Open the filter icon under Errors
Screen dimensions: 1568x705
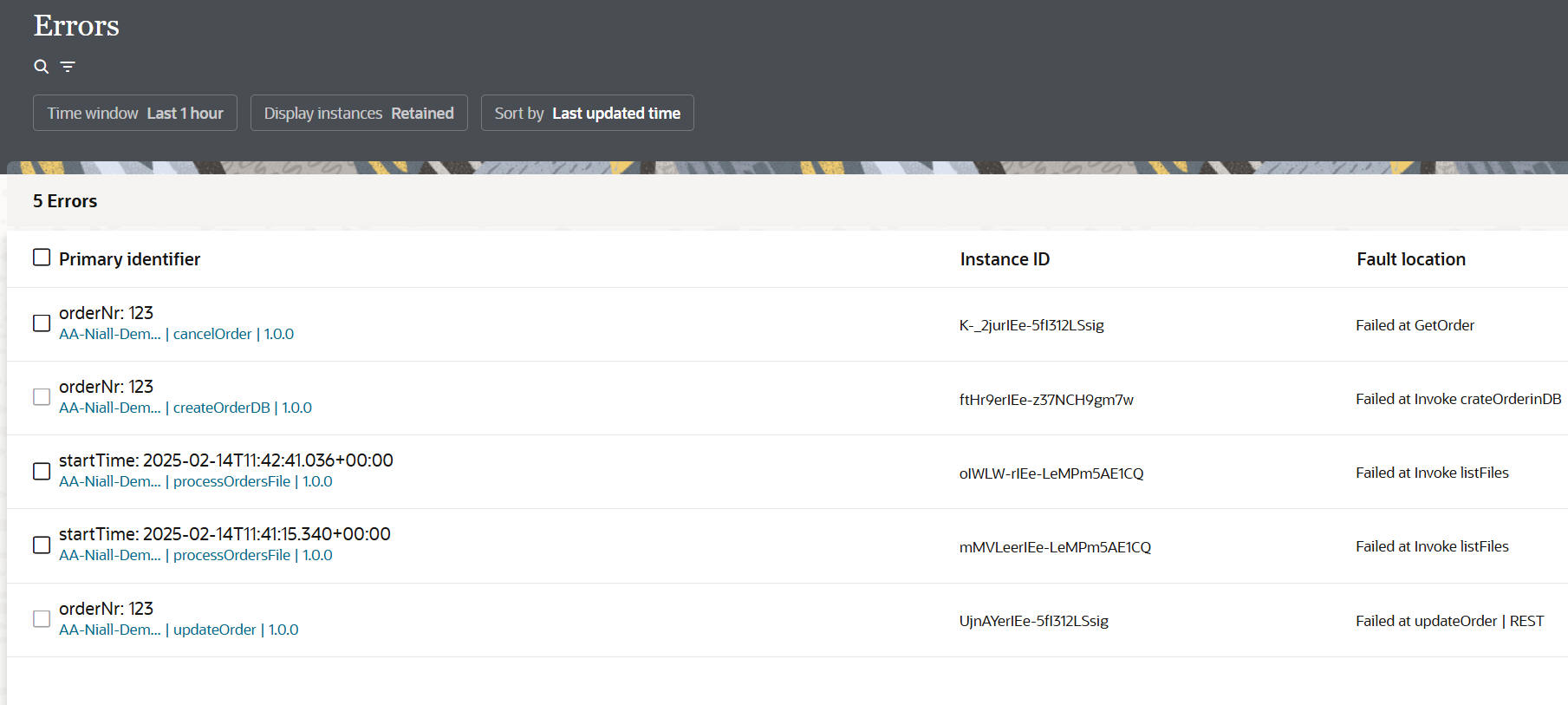coord(68,67)
